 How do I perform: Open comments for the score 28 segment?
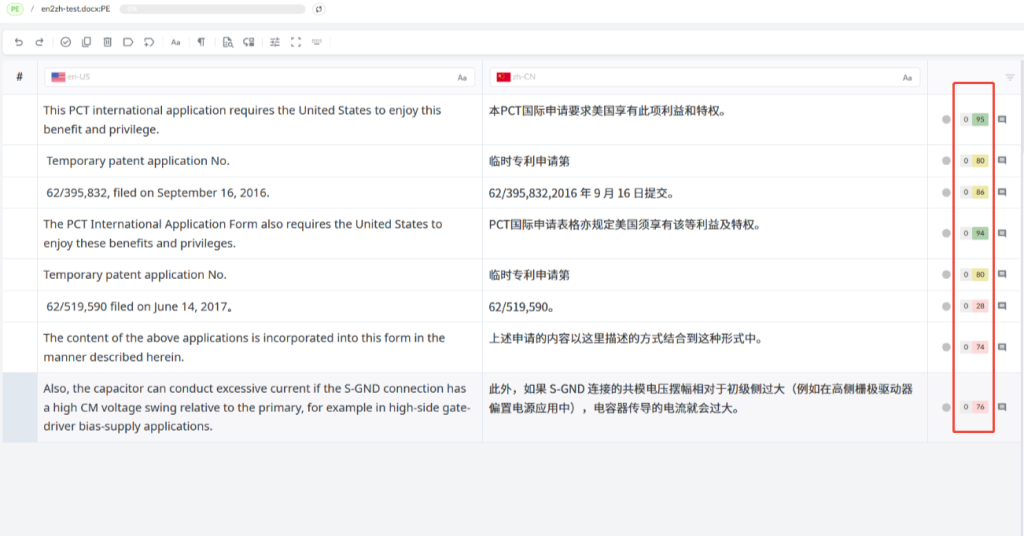(x=1002, y=306)
